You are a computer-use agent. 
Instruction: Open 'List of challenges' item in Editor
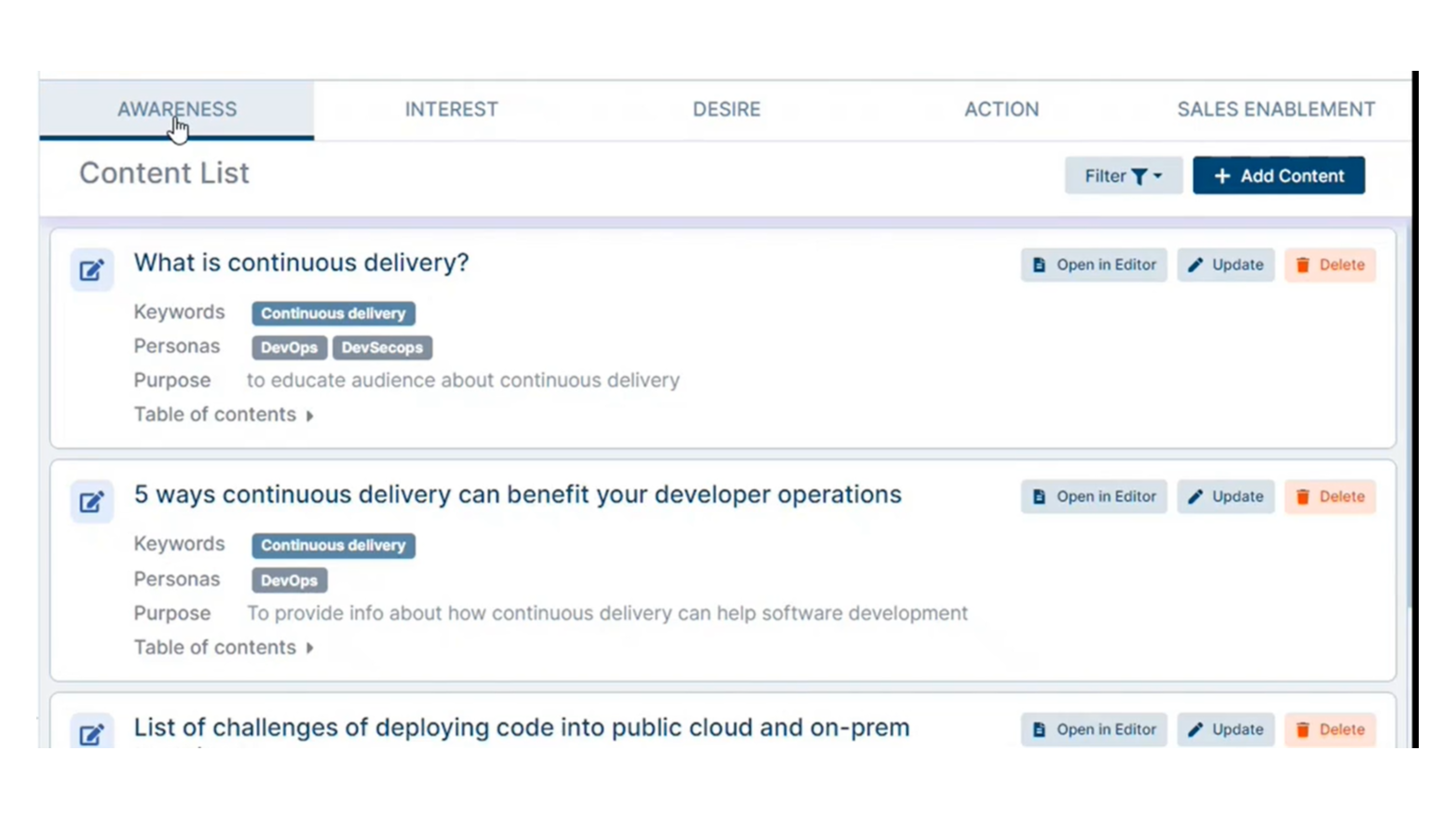point(1094,730)
